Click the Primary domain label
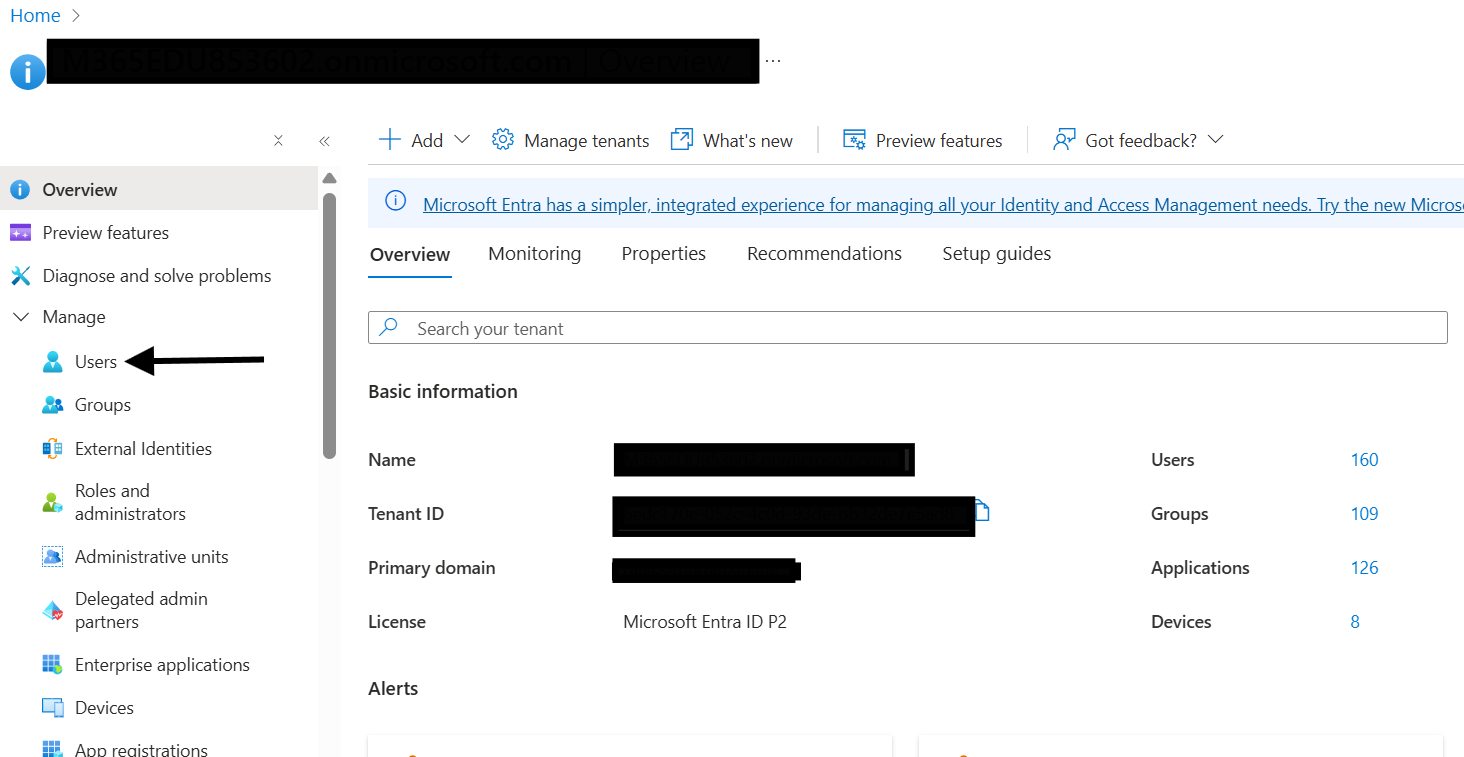 tap(432, 568)
